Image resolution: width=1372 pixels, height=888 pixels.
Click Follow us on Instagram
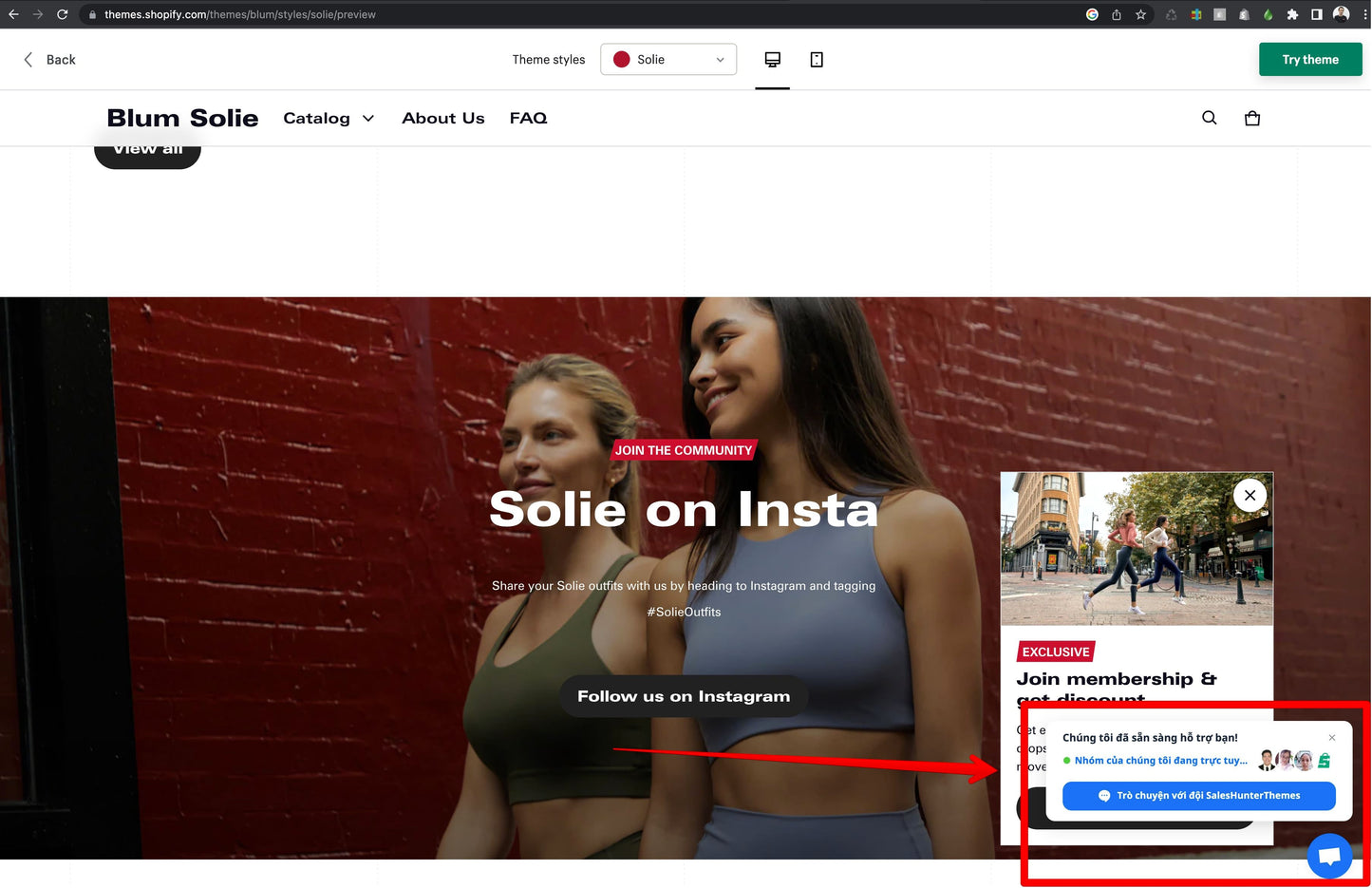click(x=683, y=696)
